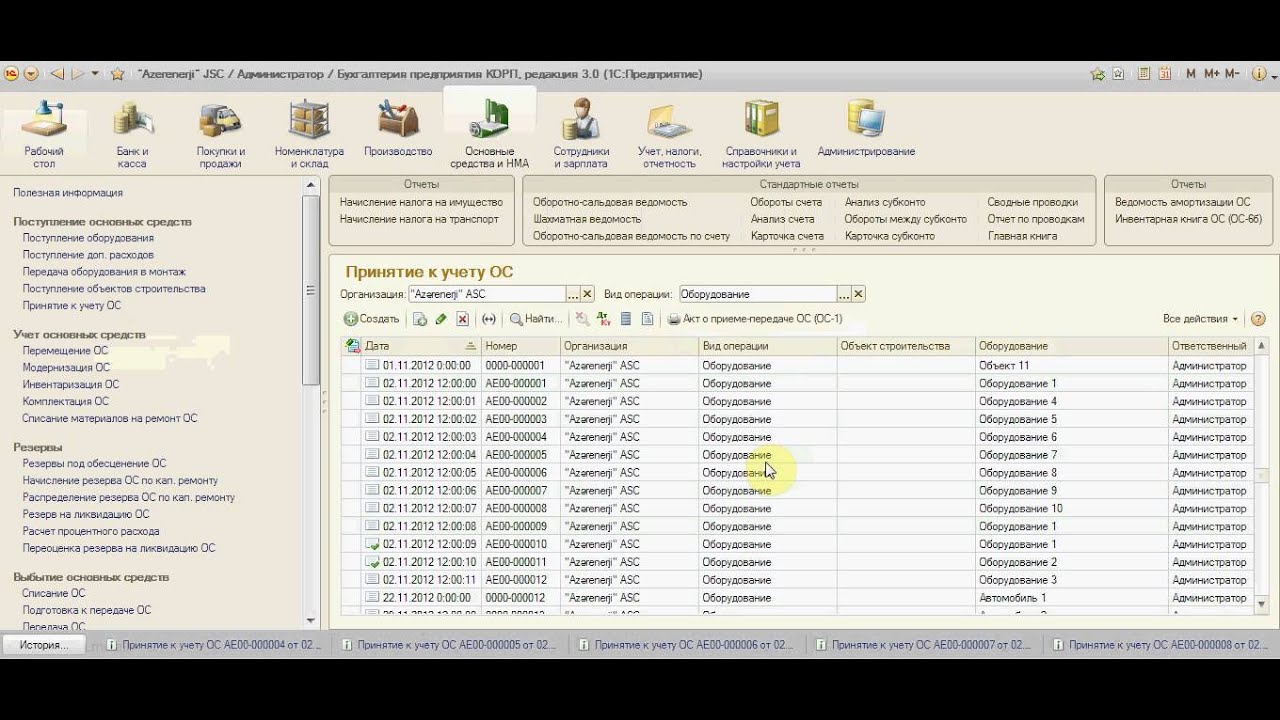Image resolution: width=1280 pixels, height=720 pixels.
Task: Switch to Принятие к учету ОС АЕ00-000007 tab
Action: (x=922, y=645)
